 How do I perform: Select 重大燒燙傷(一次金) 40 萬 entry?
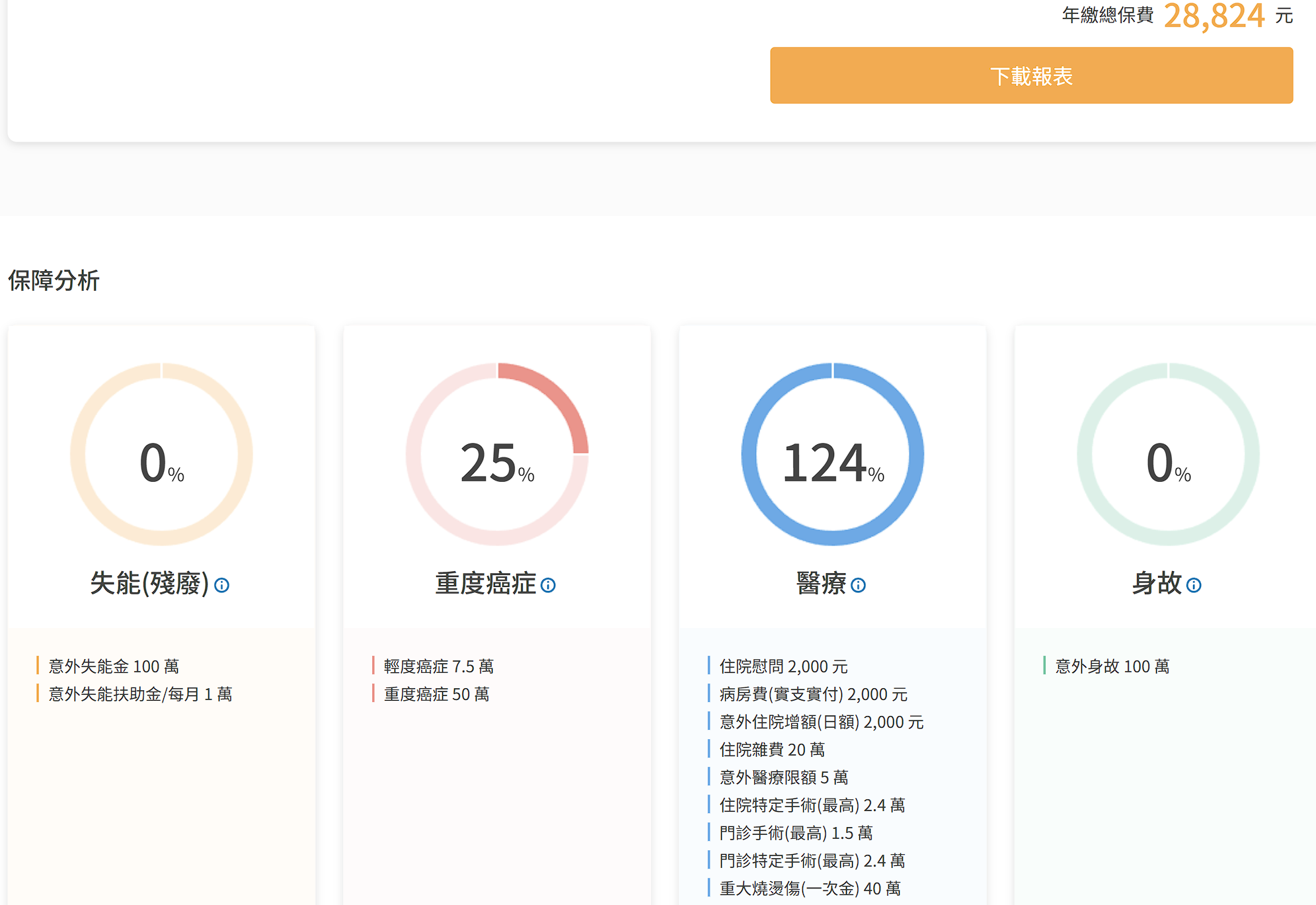point(810,888)
